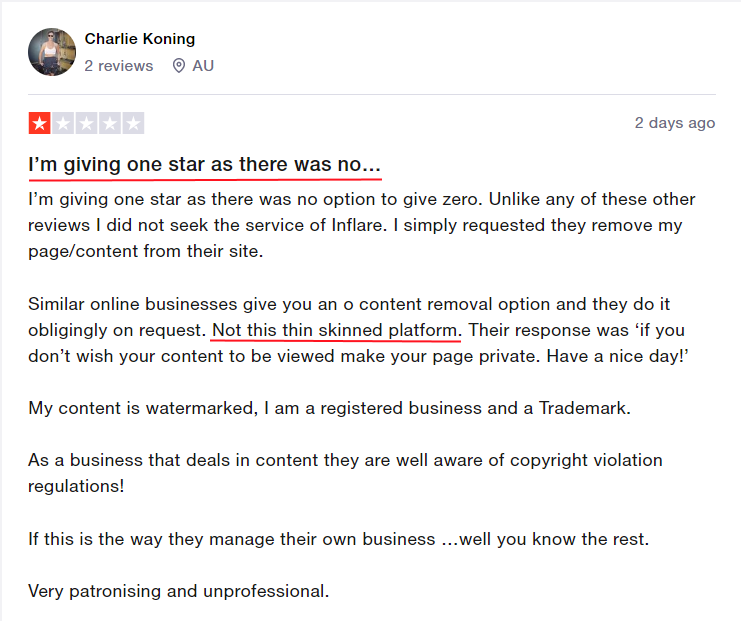Open Charlie Koning's profile picture
Image resolution: width=741 pixels, height=621 pixels.
(52, 52)
